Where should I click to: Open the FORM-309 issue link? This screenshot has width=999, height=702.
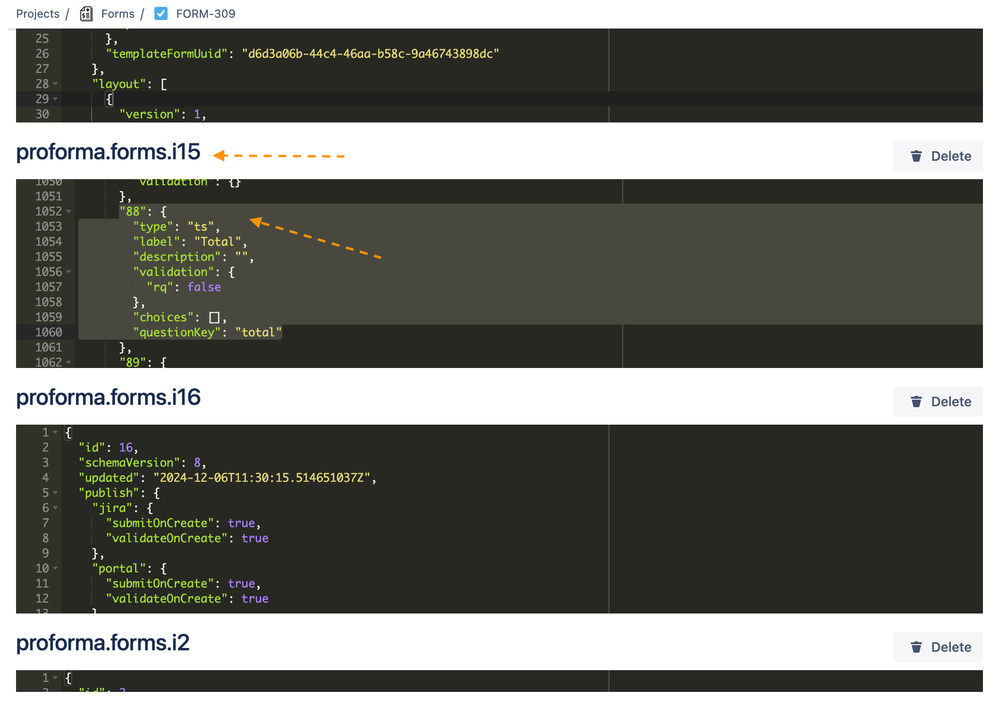click(206, 13)
